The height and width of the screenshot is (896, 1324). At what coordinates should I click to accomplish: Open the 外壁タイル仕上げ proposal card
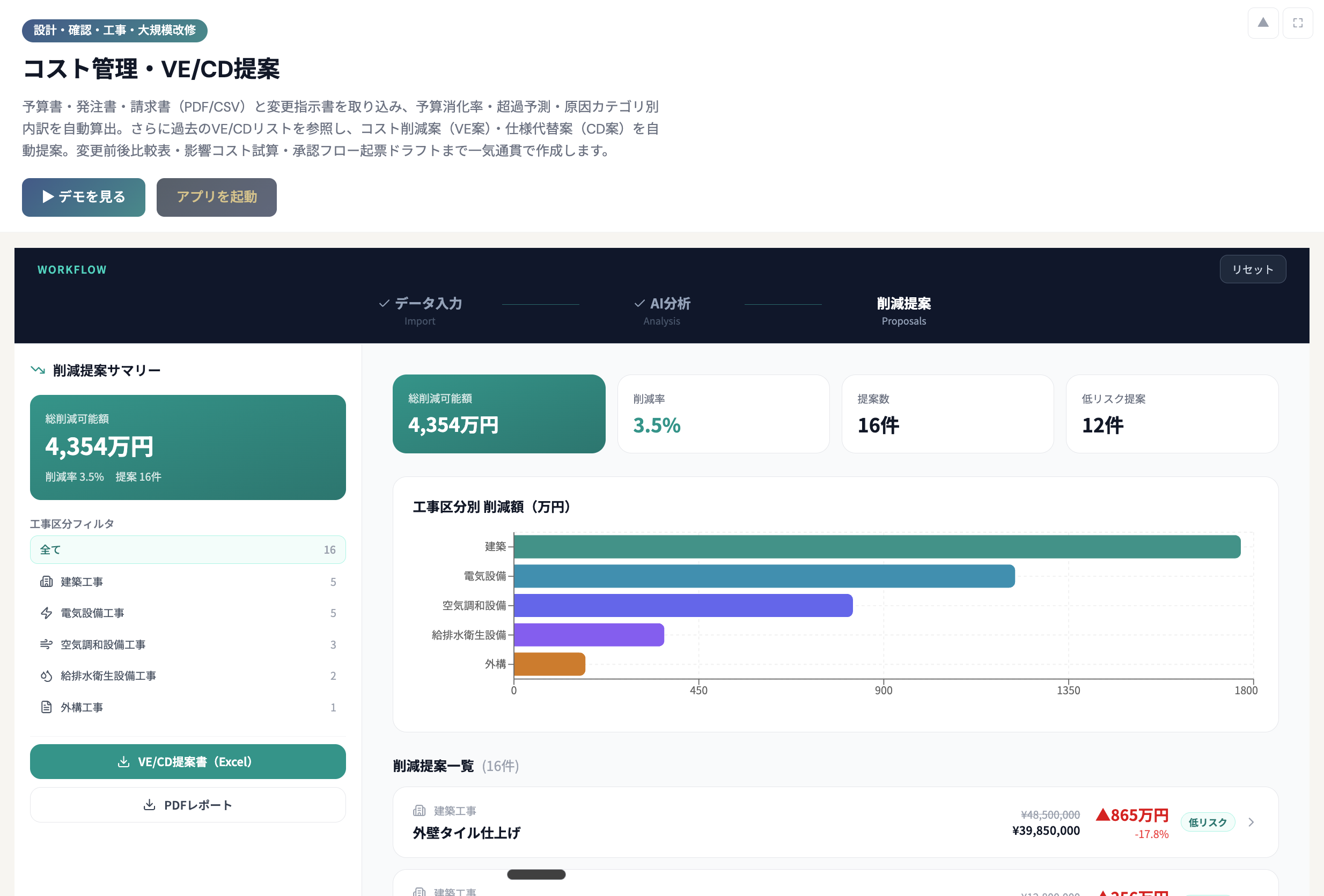coord(835,822)
